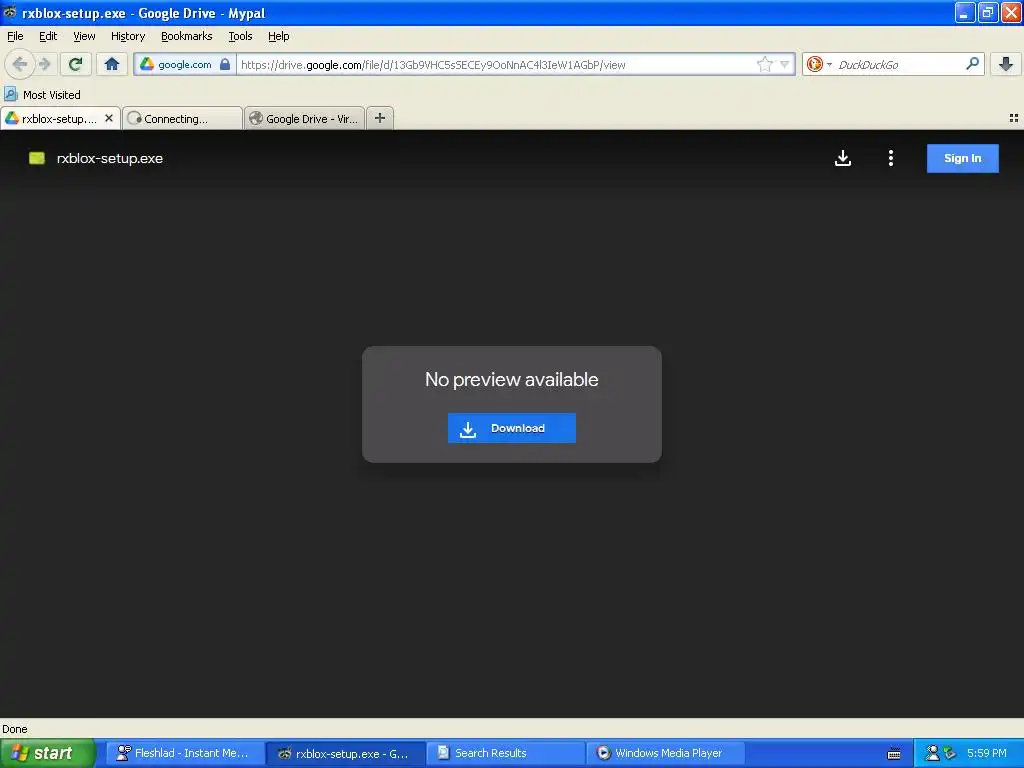The width and height of the screenshot is (1024, 768).
Task: Minimize the Mypal browser window
Action: tap(965, 12)
